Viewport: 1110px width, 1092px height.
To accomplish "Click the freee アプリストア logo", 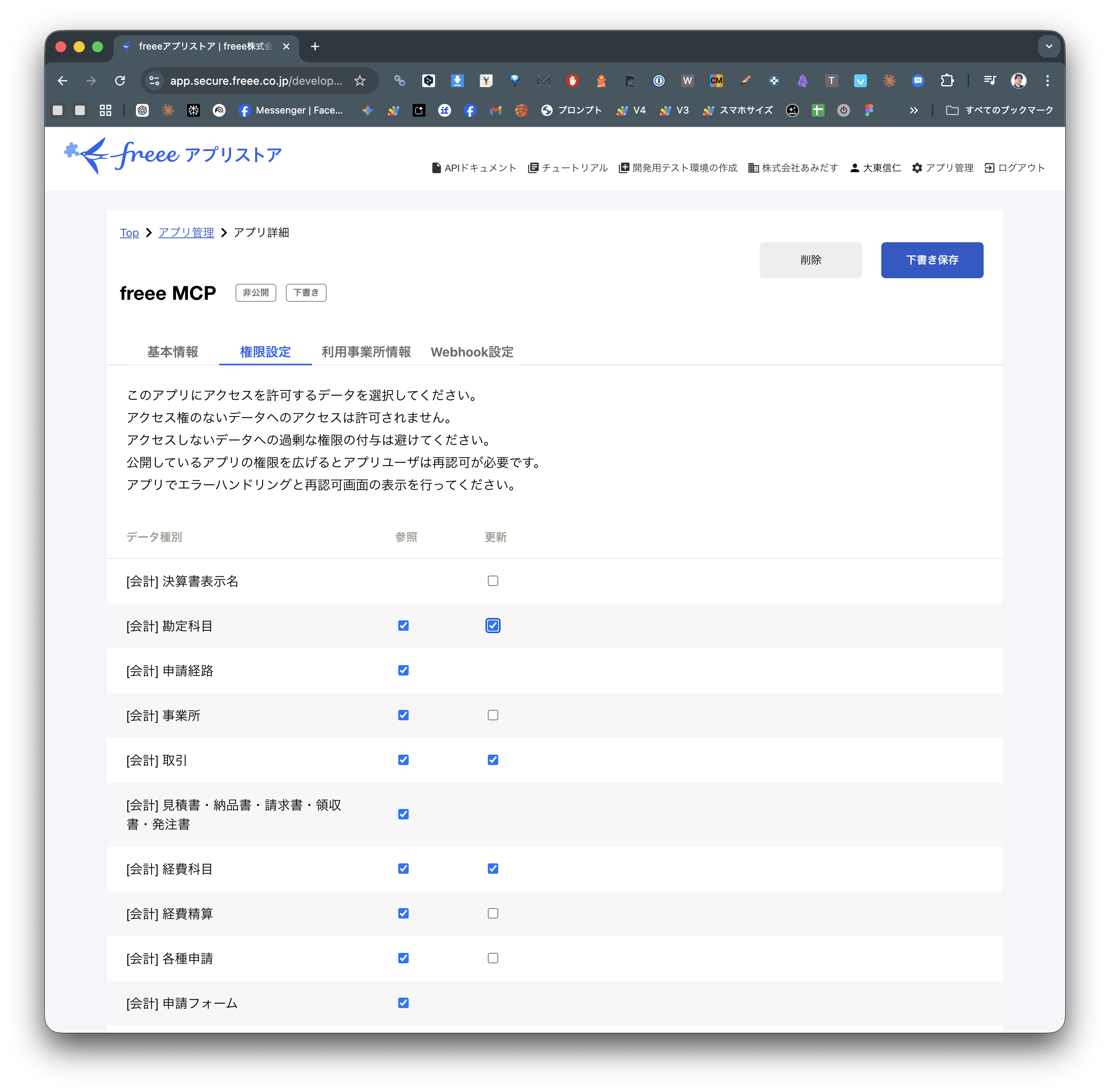I will (x=172, y=155).
